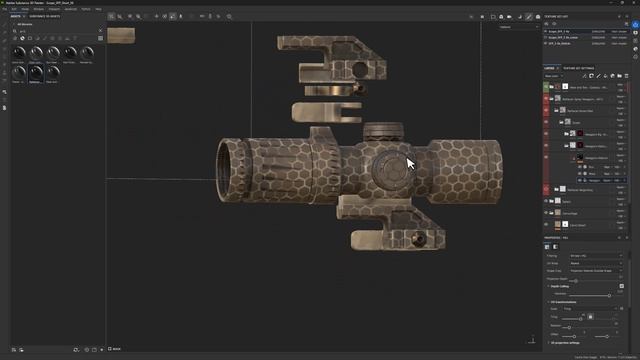Click the delete layer trash icon
640x360 pixels.
627,76
